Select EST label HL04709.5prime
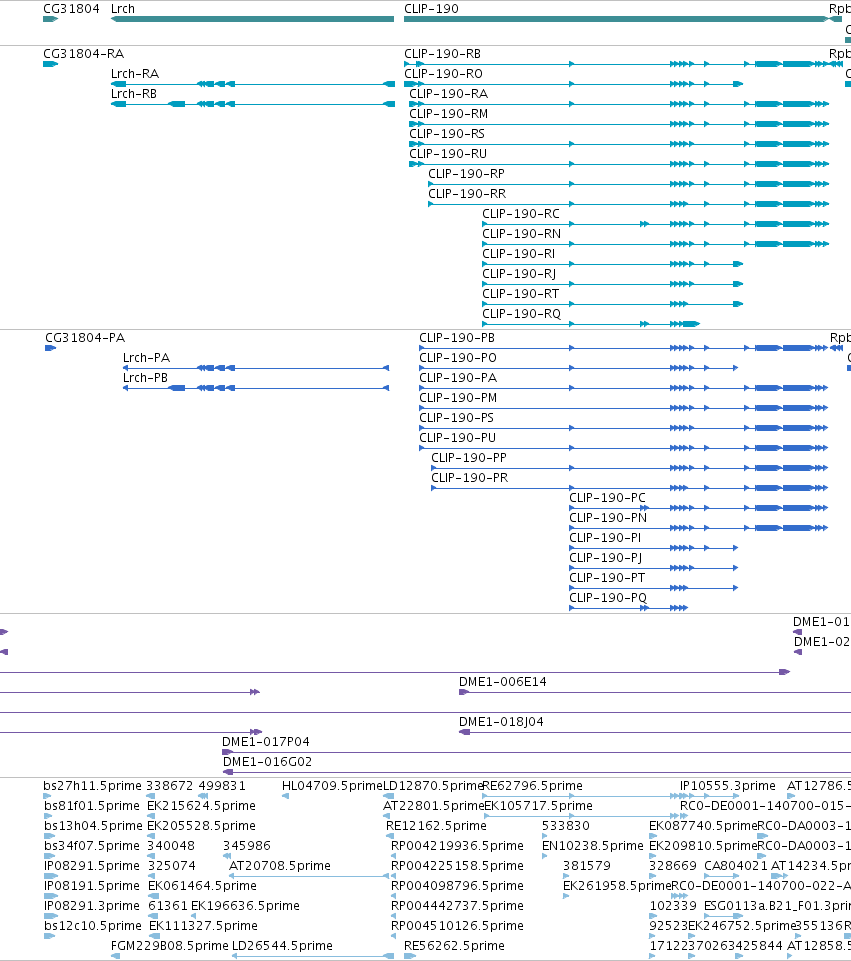This screenshot has width=851, height=961. (x=332, y=786)
